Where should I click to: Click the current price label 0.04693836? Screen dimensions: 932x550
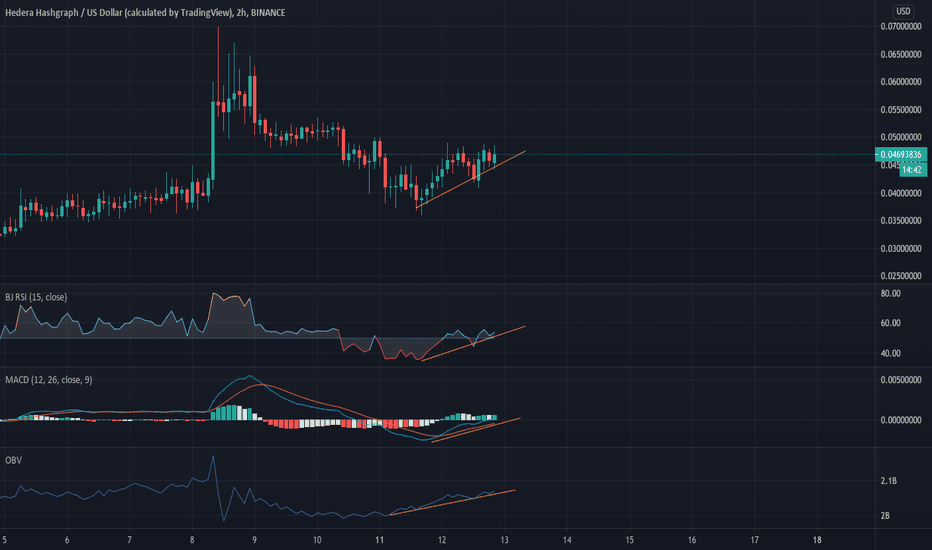point(900,155)
